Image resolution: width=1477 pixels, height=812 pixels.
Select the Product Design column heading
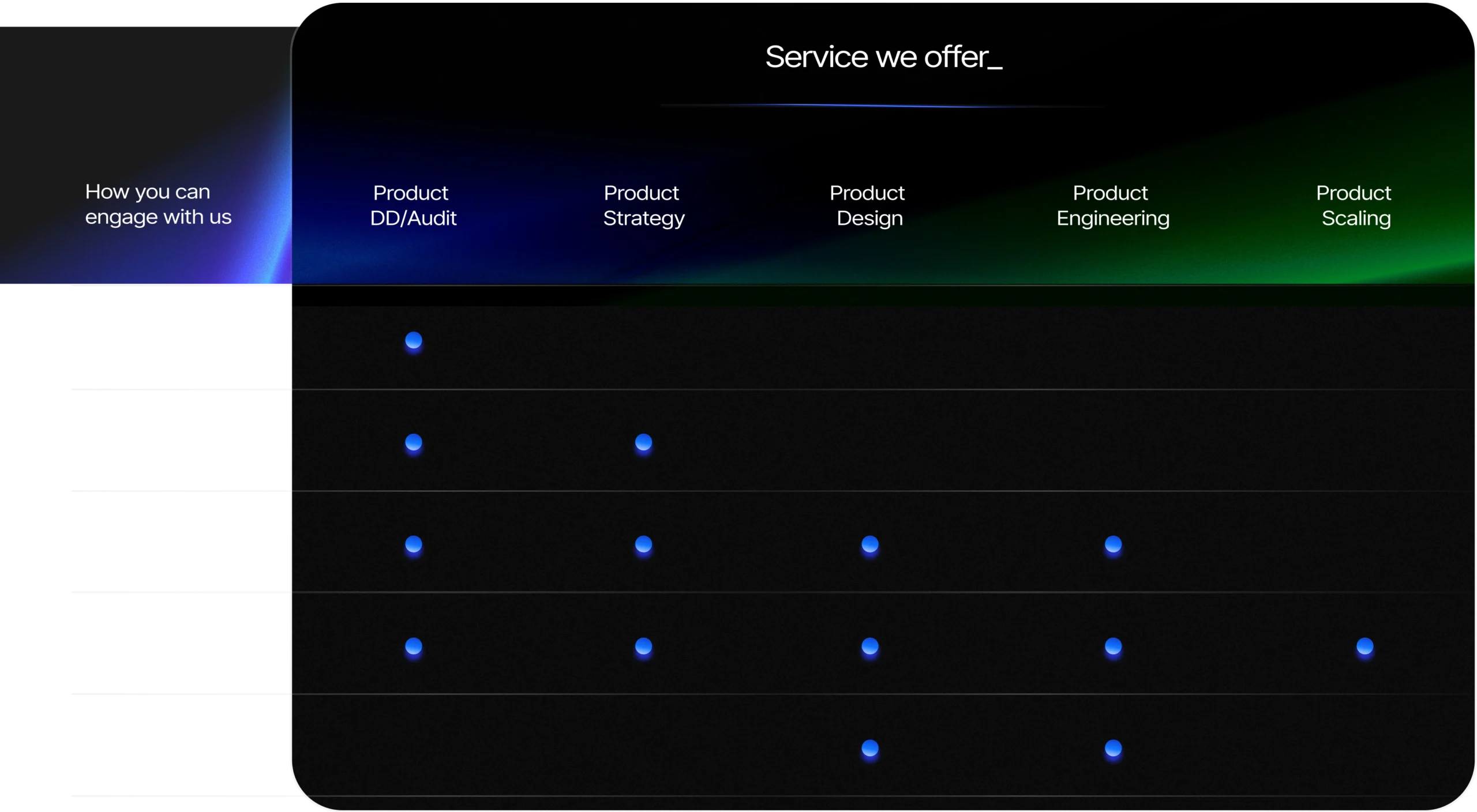[869, 205]
